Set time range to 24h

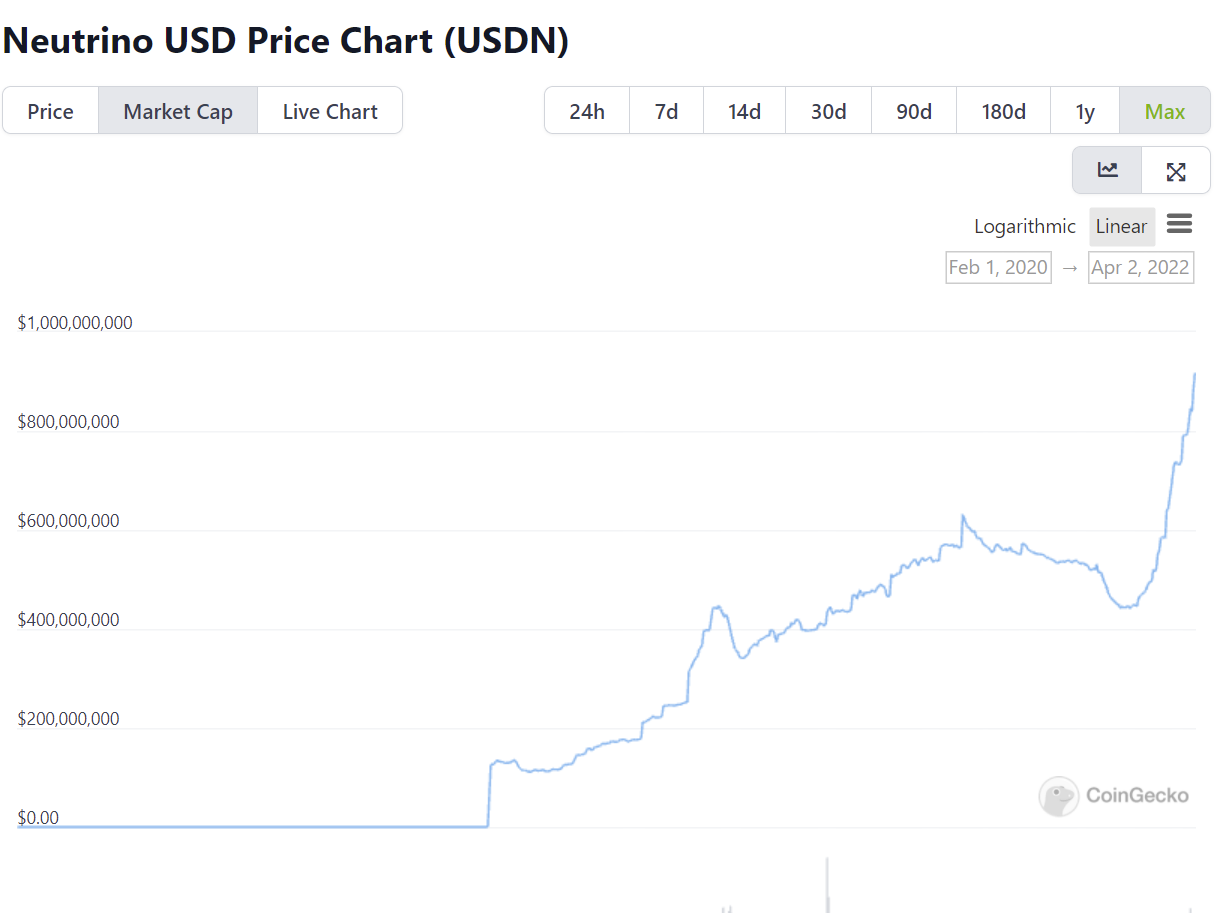(x=587, y=111)
